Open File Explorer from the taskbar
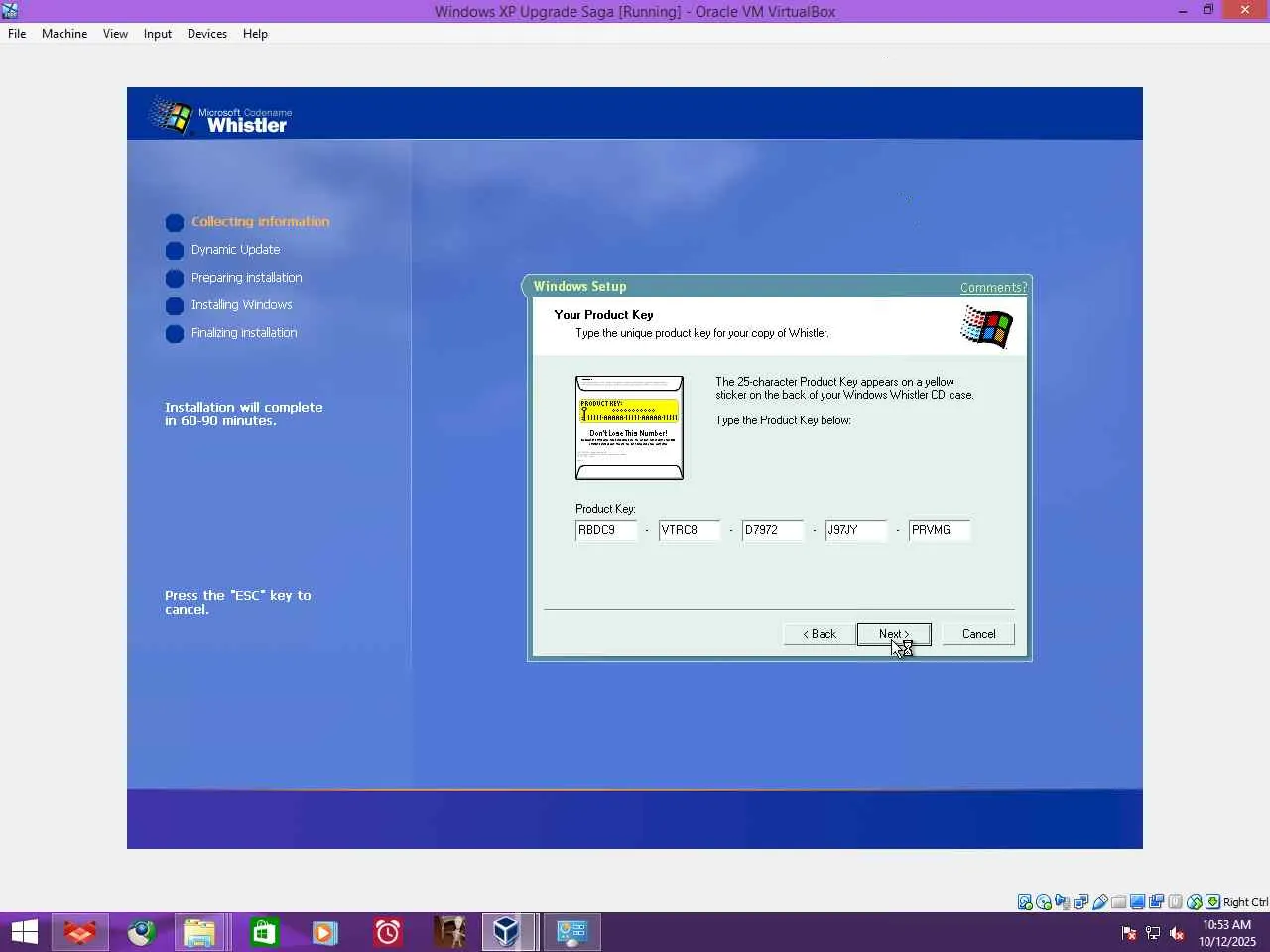The image size is (1270, 952). click(199, 932)
